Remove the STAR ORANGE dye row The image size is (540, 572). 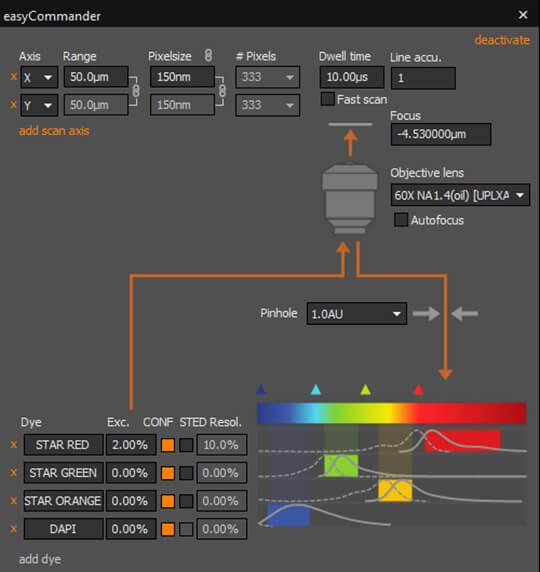[x=14, y=501]
